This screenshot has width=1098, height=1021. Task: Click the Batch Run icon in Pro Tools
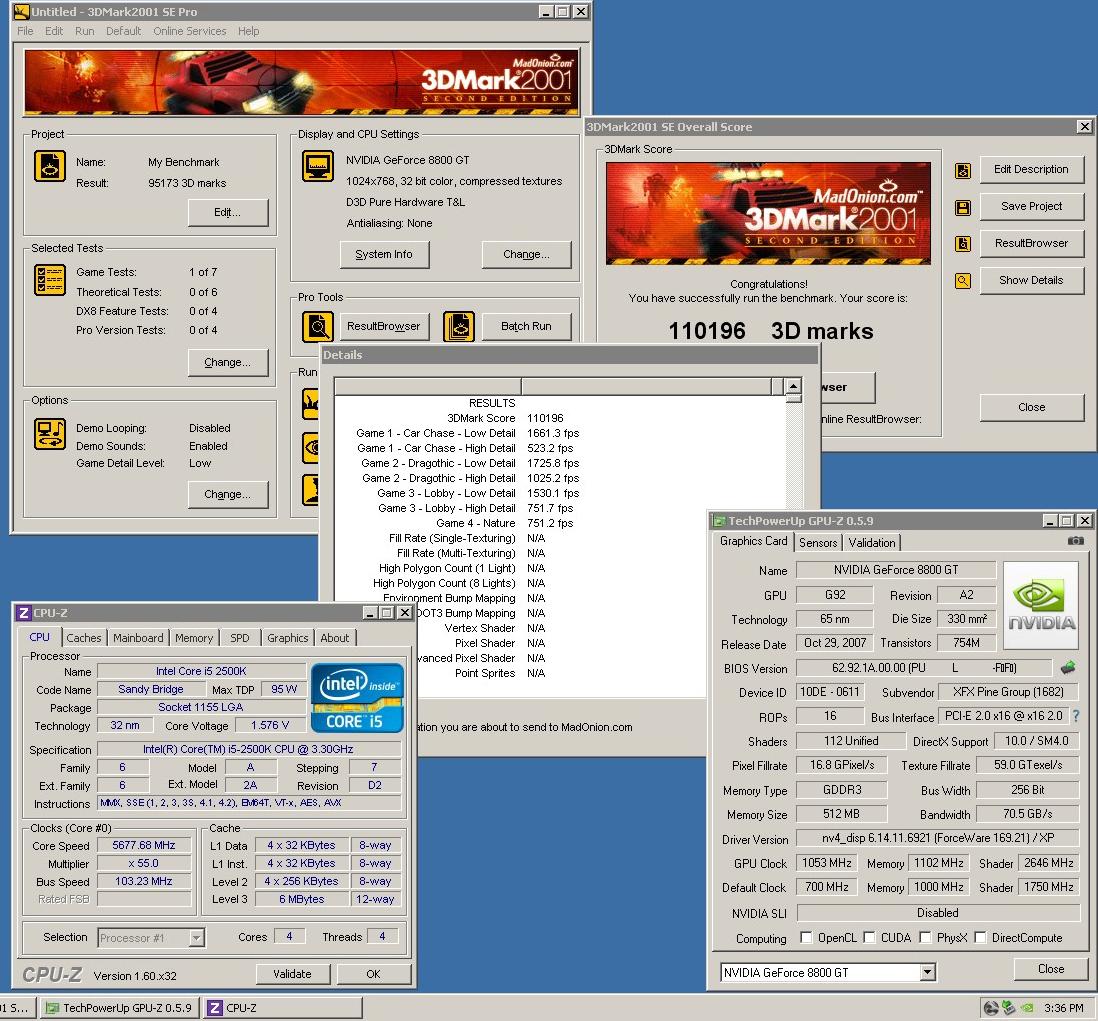tap(459, 327)
